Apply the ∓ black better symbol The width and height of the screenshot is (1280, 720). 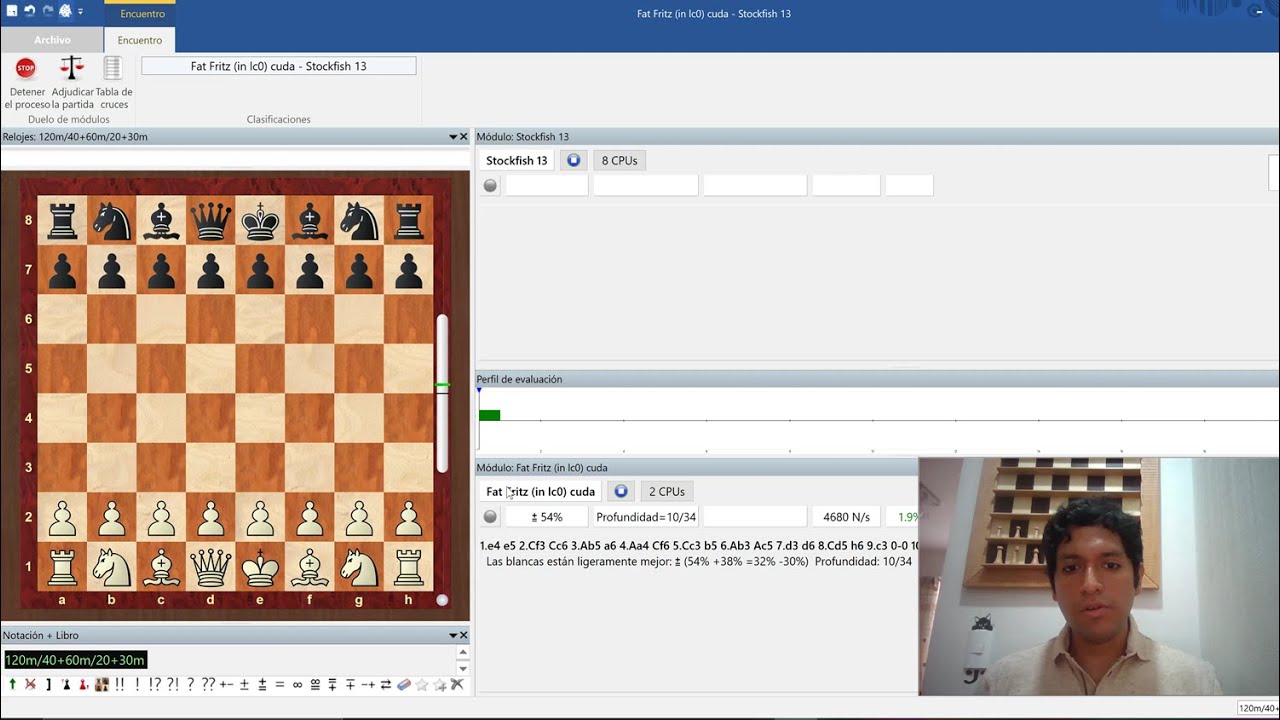(350, 685)
